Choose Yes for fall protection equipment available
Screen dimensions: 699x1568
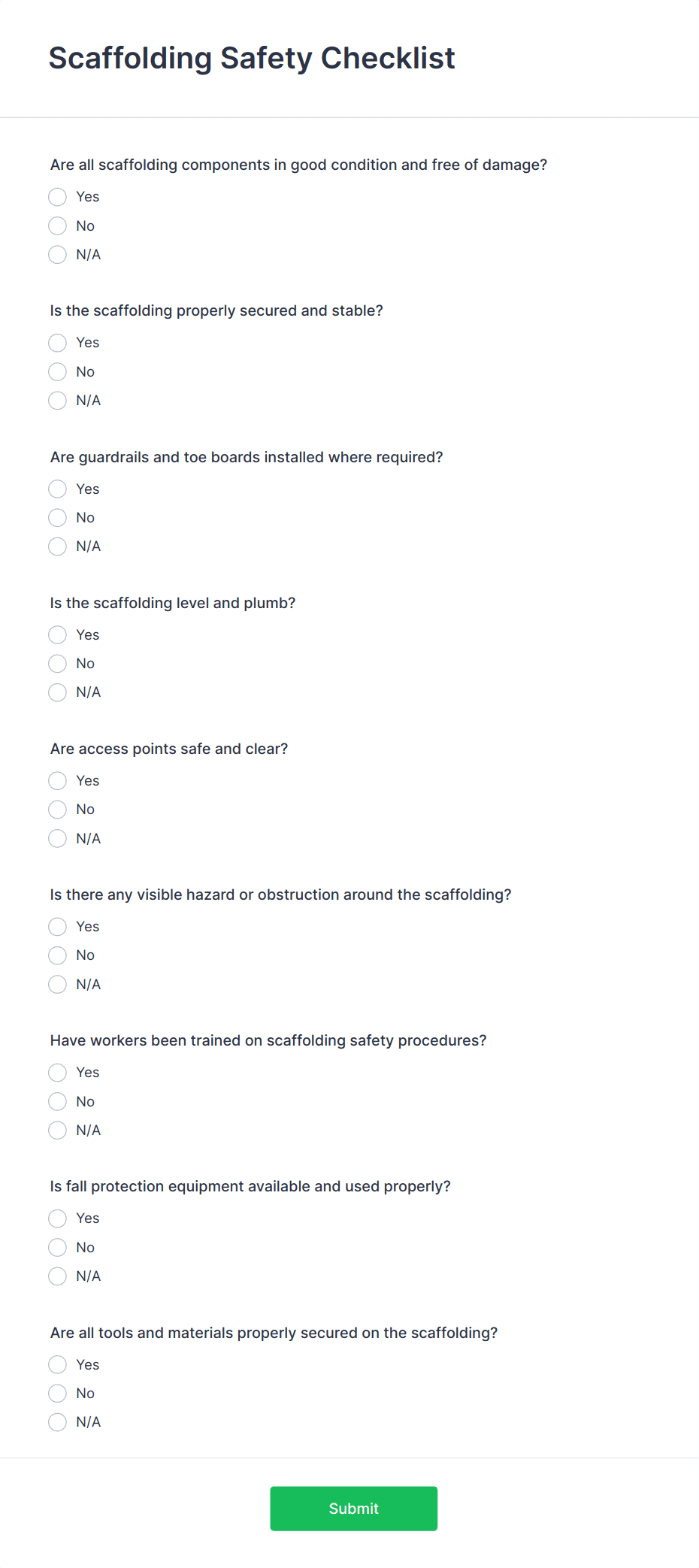click(x=58, y=1218)
